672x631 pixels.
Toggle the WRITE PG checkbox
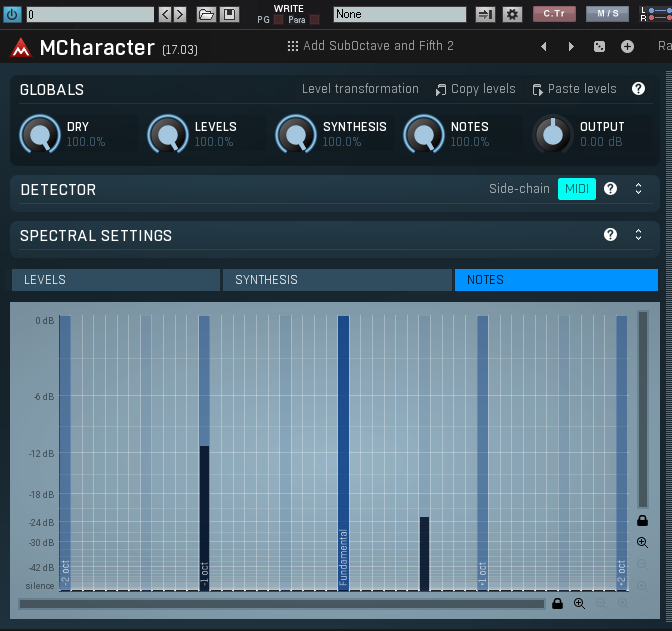[278, 20]
